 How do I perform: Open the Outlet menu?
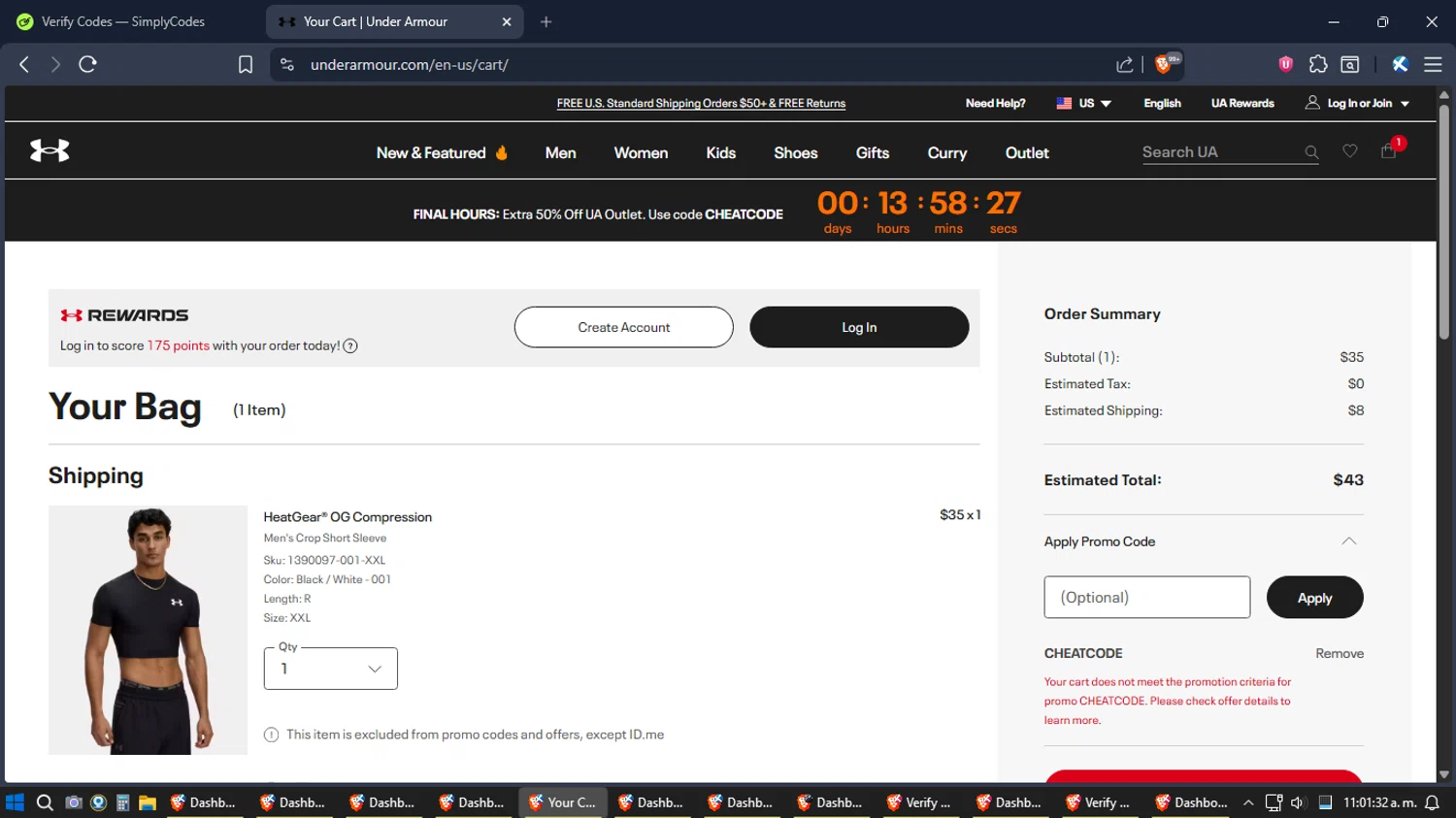(1027, 152)
